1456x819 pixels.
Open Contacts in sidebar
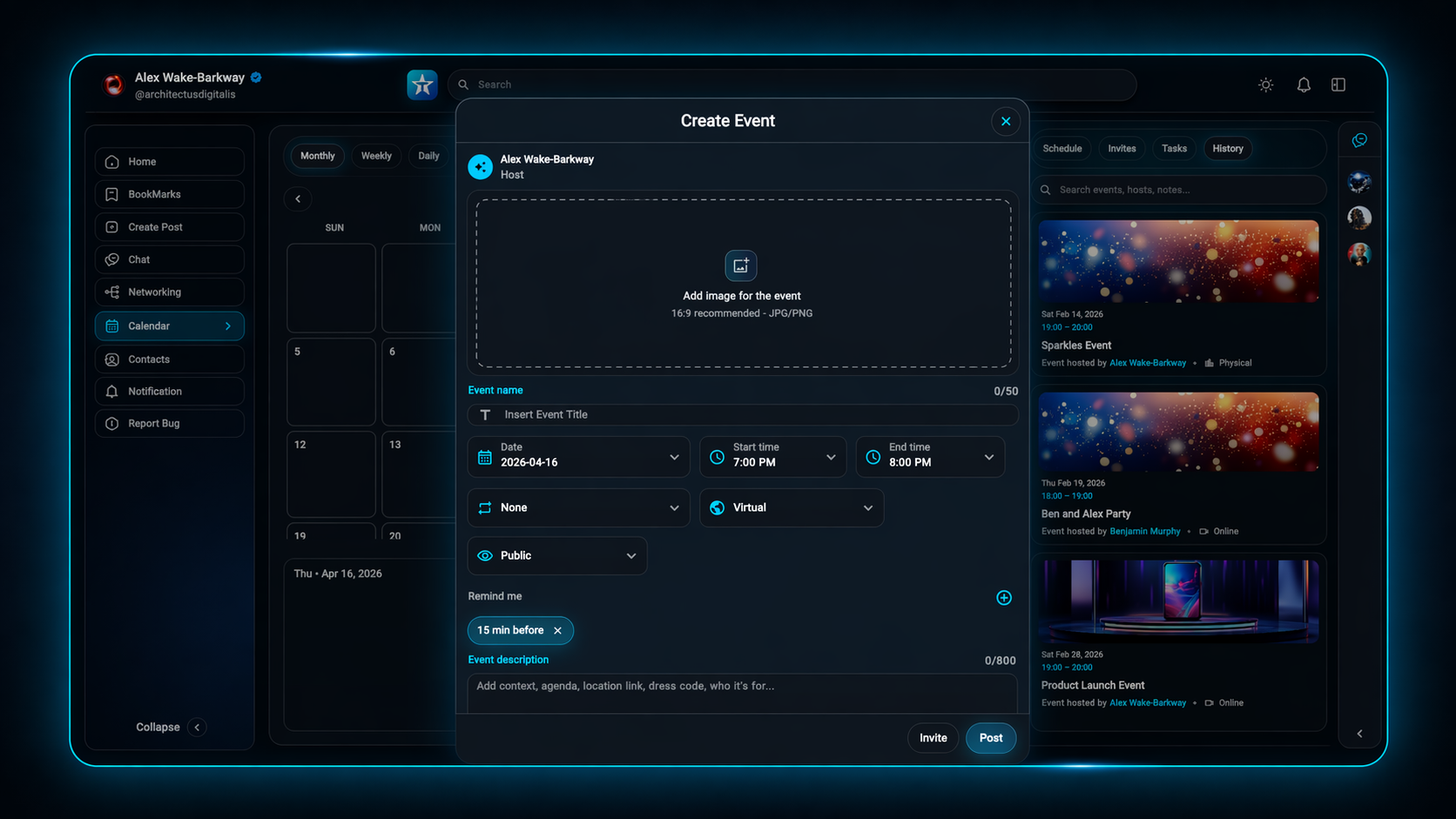(x=170, y=359)
